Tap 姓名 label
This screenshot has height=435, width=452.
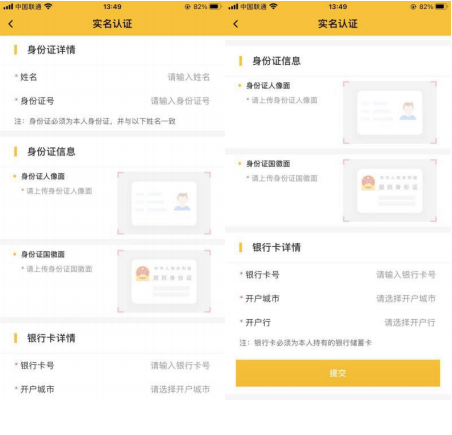29,77
